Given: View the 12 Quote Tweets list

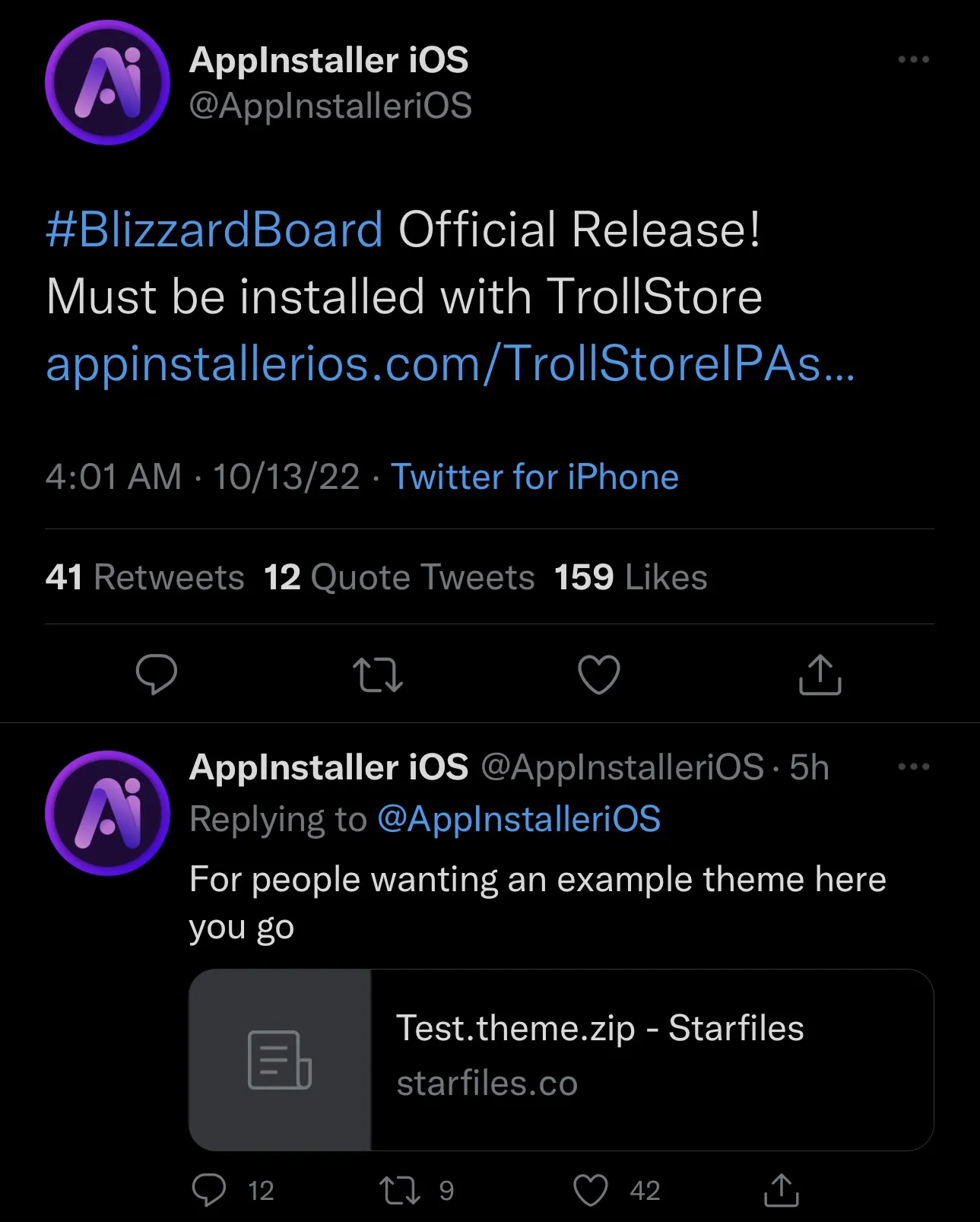Looking at the screenshot, I should [399, 577].
